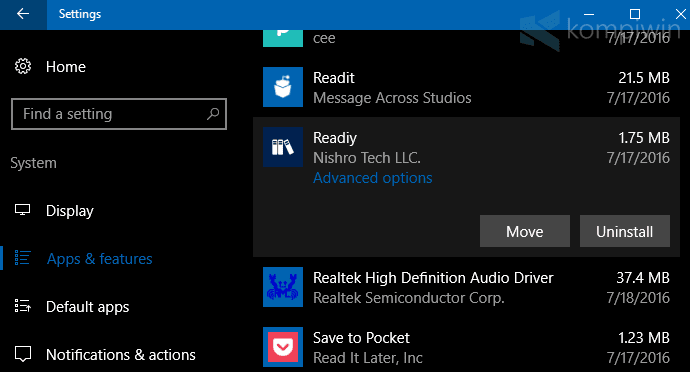Click the Realtek crab driver icon
The image size is (690, 372).
pyautogui.click(x=283, y=287)
